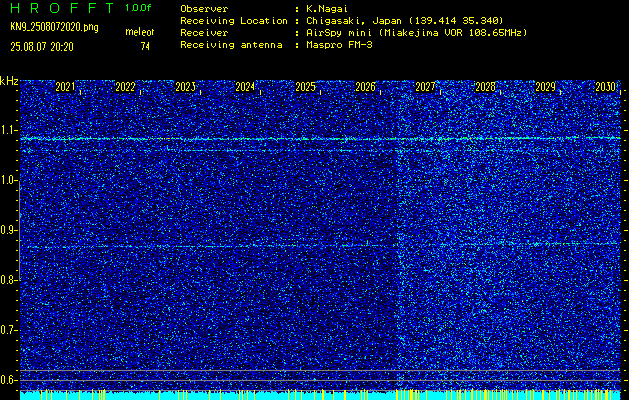Click the 2029 time marker
The height and width of the screenshot is (400, 629).
(546, 87)
